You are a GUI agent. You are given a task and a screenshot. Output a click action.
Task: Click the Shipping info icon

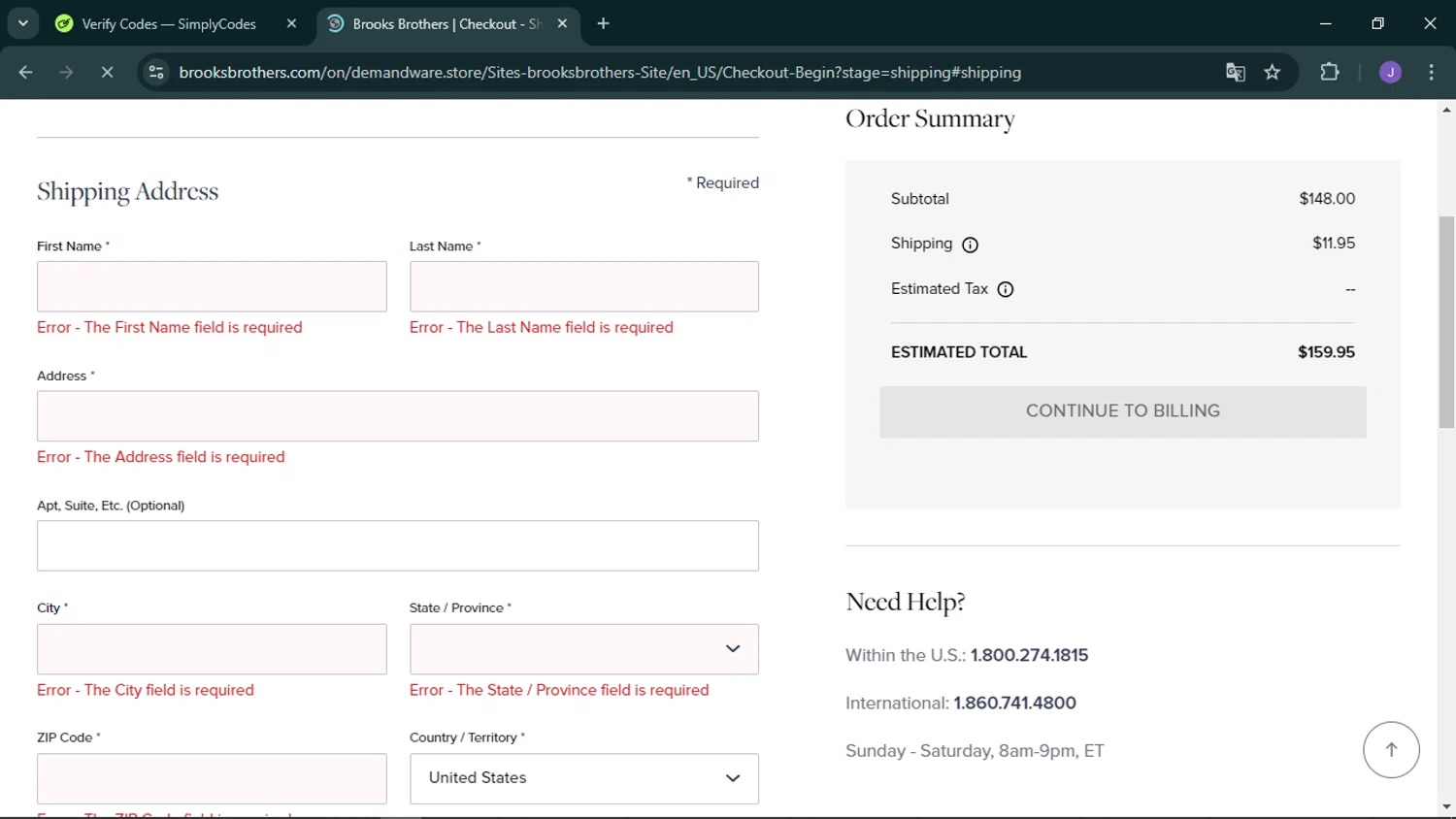(970, 245)
